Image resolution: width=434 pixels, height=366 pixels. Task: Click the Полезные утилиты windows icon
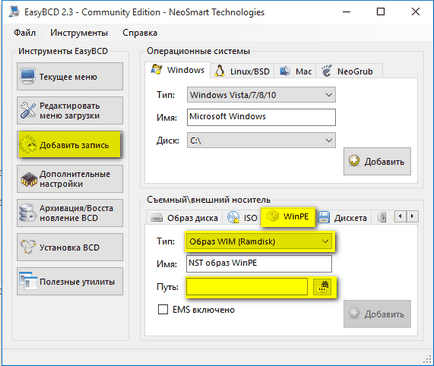click(28, 281)
